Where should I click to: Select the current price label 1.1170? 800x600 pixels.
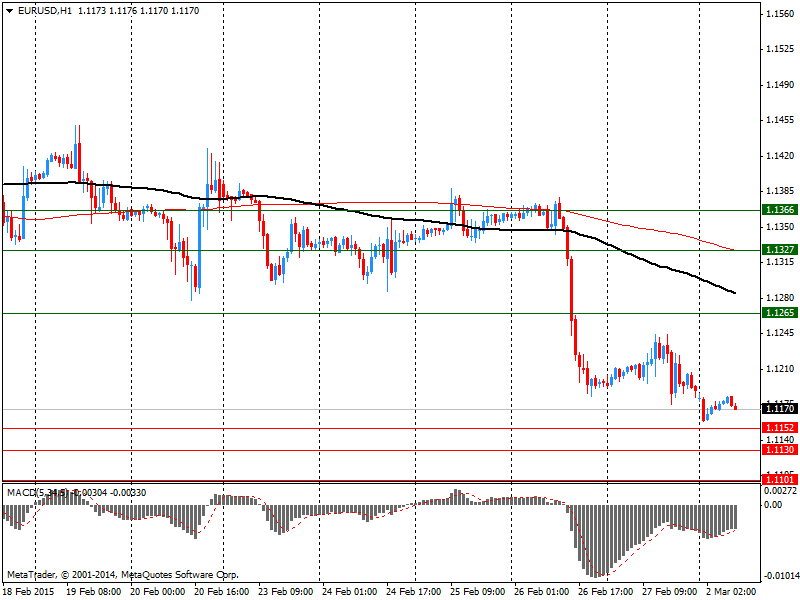pyautogui.click(x=779, y=408)
